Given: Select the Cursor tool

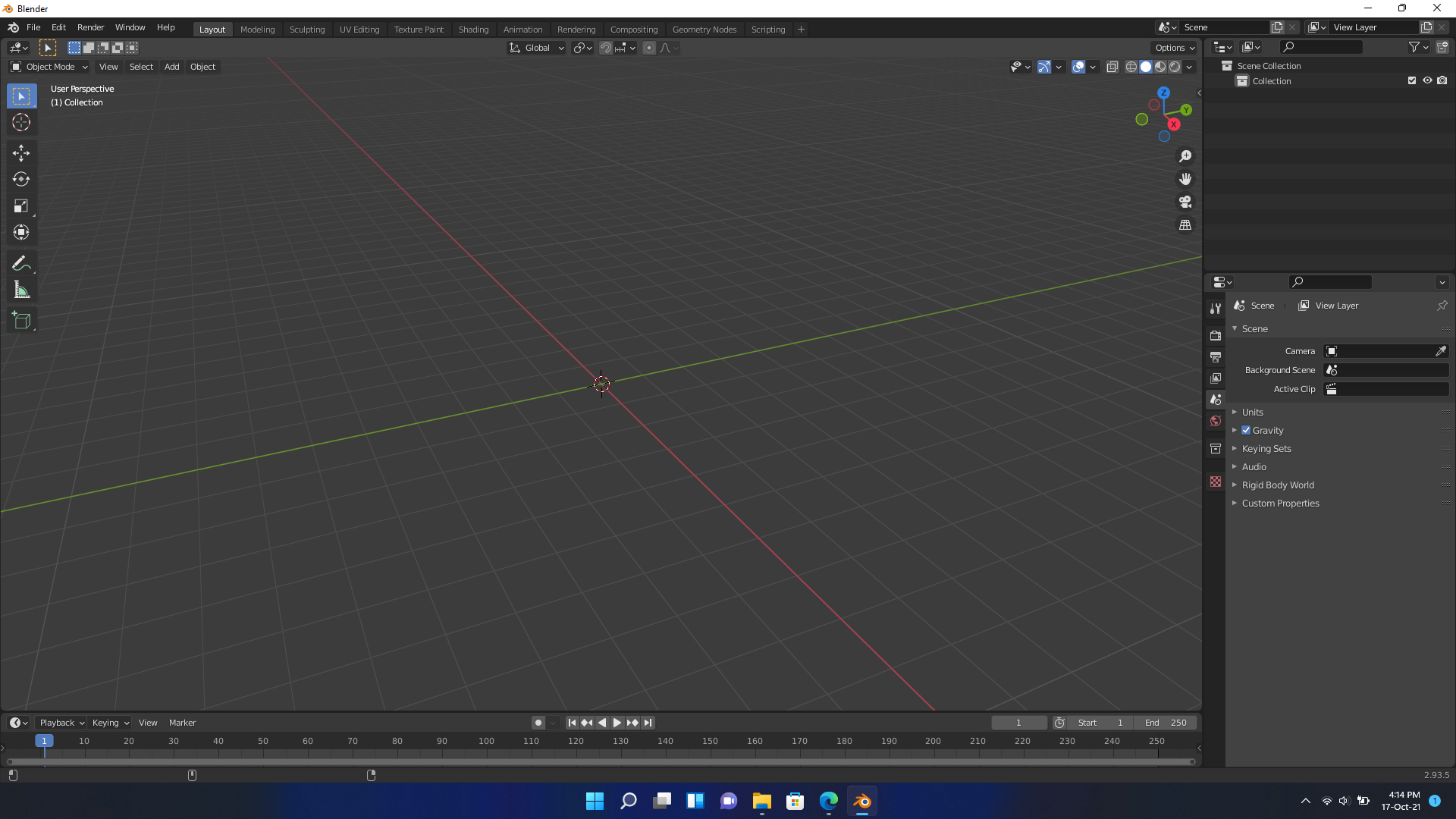Looking at the screenshot, I should [x=21, y=122].
